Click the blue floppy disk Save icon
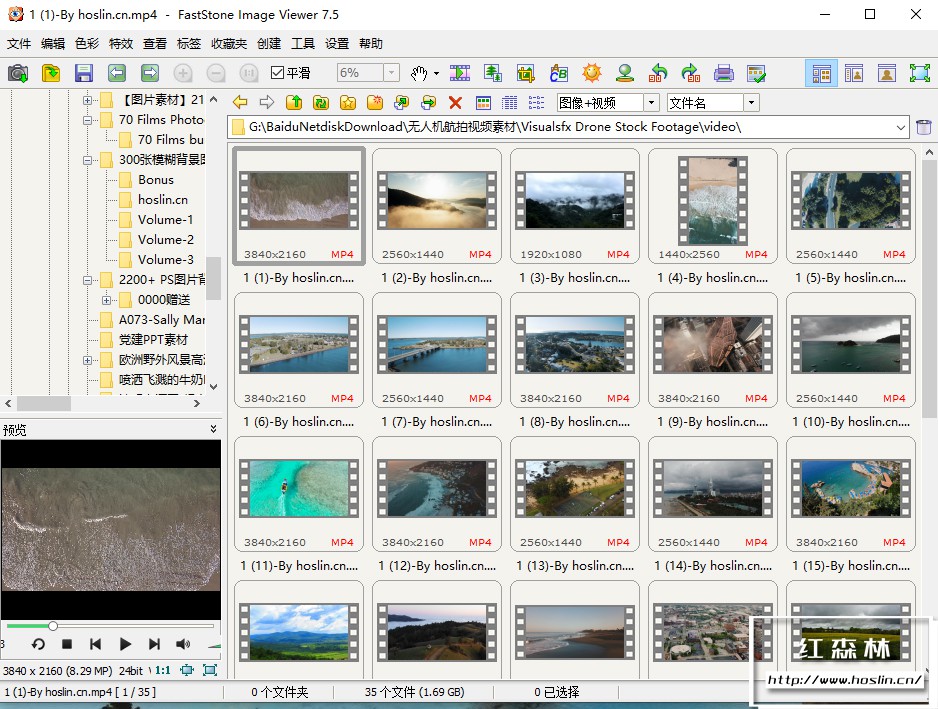The width and height of the screenshot is (938, 709). (x=84, y=73)
